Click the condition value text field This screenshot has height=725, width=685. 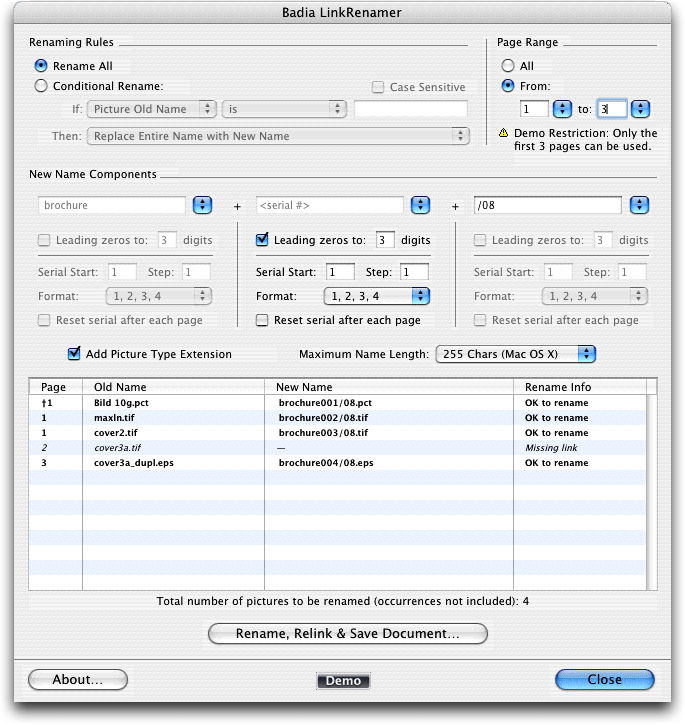tap(411, 109)
